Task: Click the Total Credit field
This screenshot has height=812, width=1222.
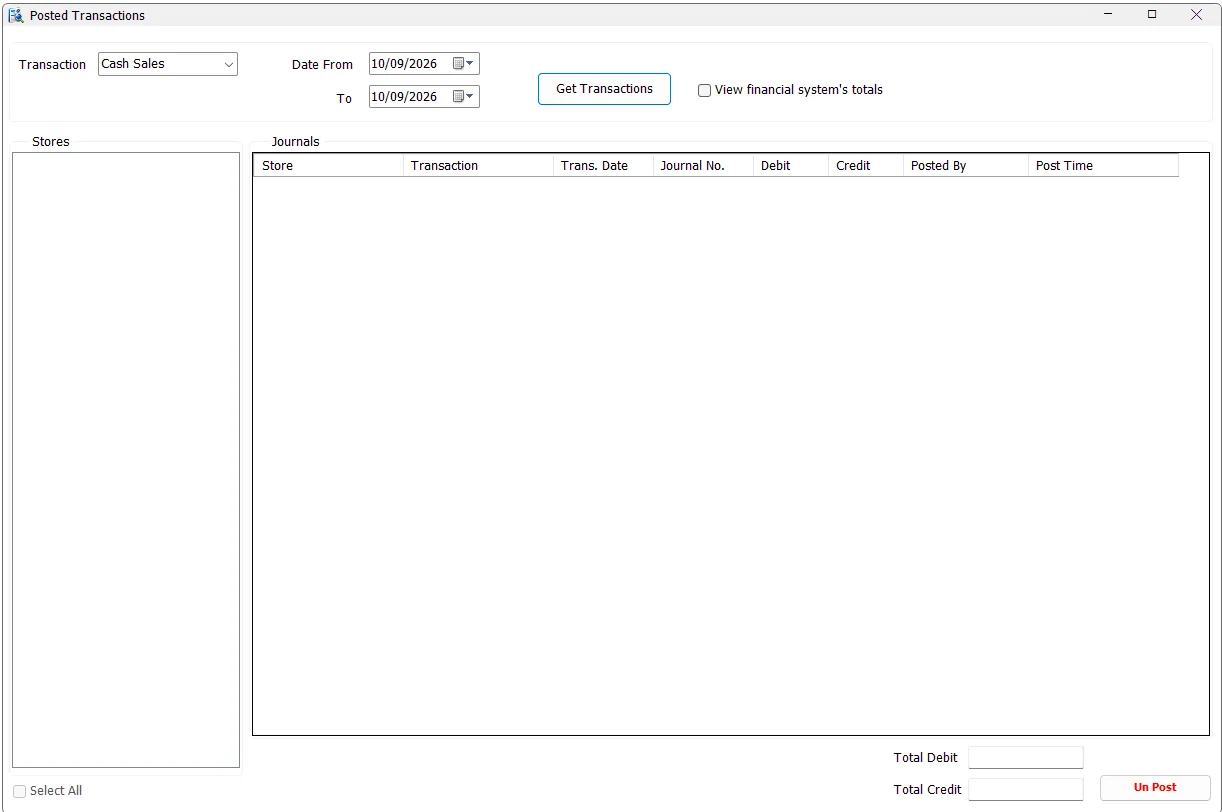Action: (x=1025, y=790)
